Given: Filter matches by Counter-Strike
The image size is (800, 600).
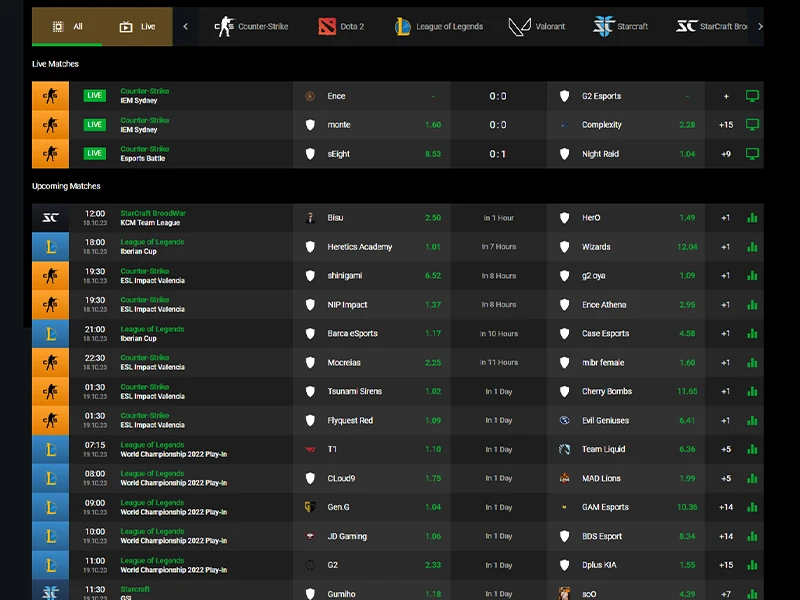Looking at the screenshot, I should 251,27.
